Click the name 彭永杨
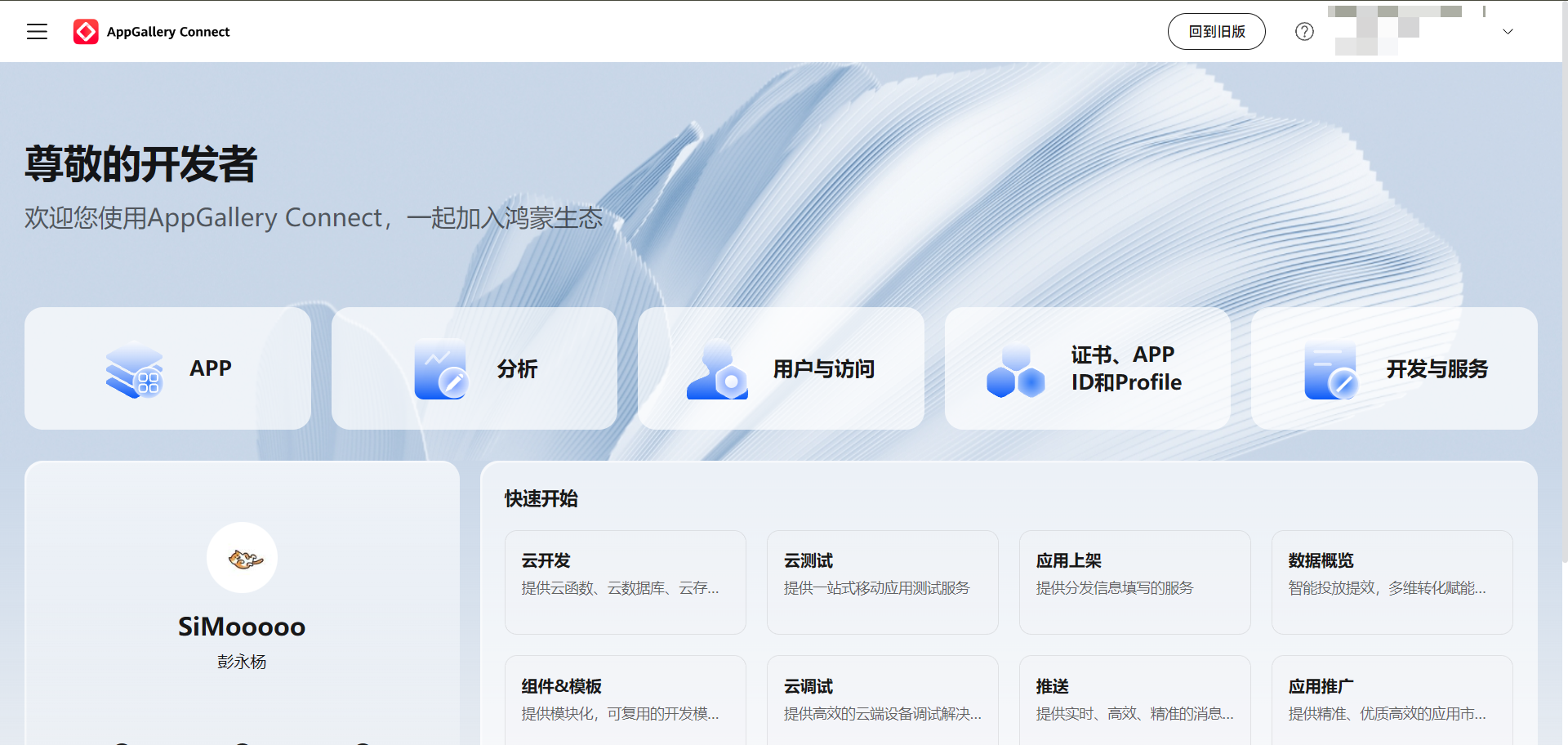 242,662
